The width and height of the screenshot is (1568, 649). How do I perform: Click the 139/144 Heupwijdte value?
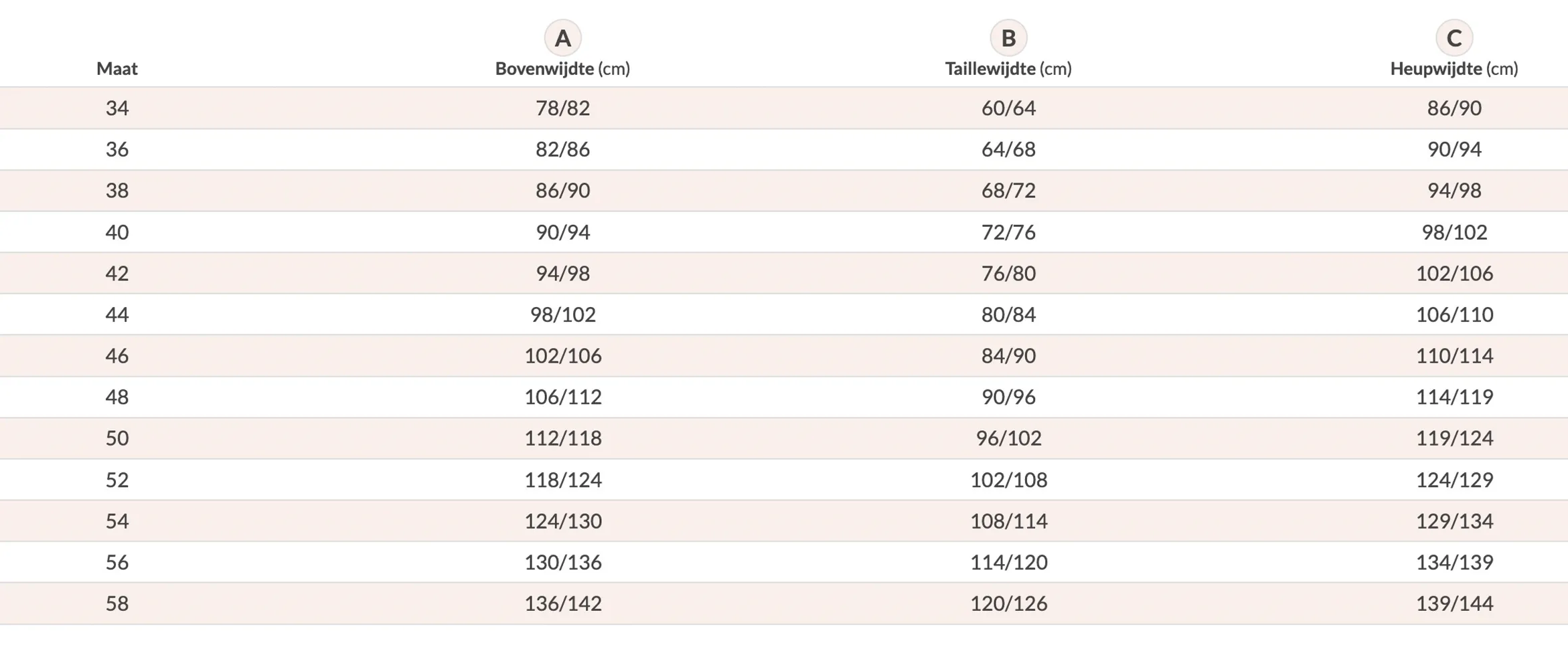click(1454, 604)
